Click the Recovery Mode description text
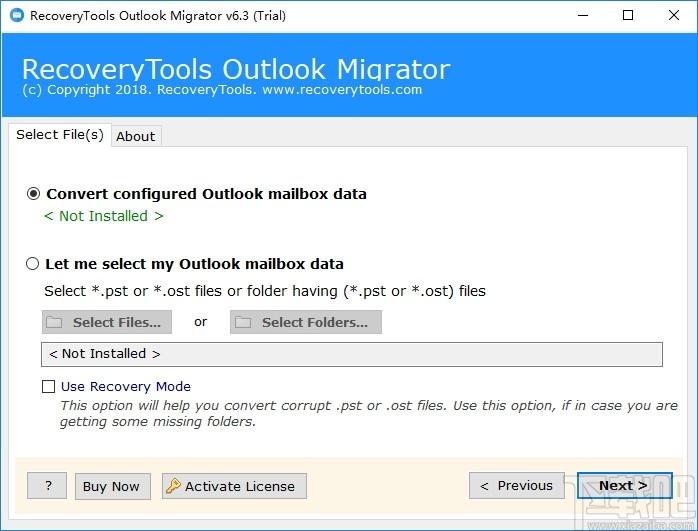The height and width of the screenshot is (531, 698). (x=368, y=413)
